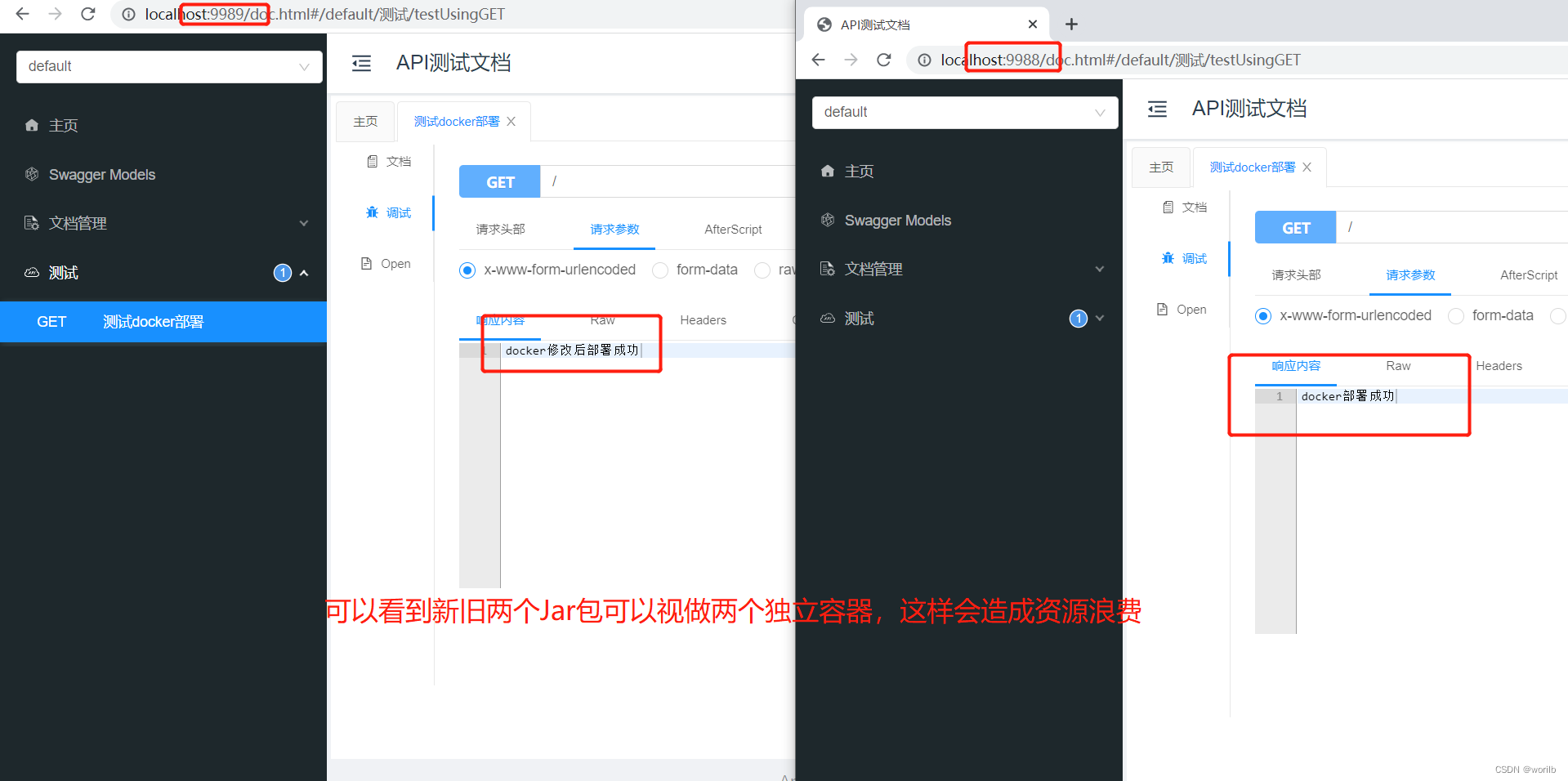The height and width of the screenshot is (781, 1568).
Task: Click response text docker修改后部署成功
Action: point(572,350)
